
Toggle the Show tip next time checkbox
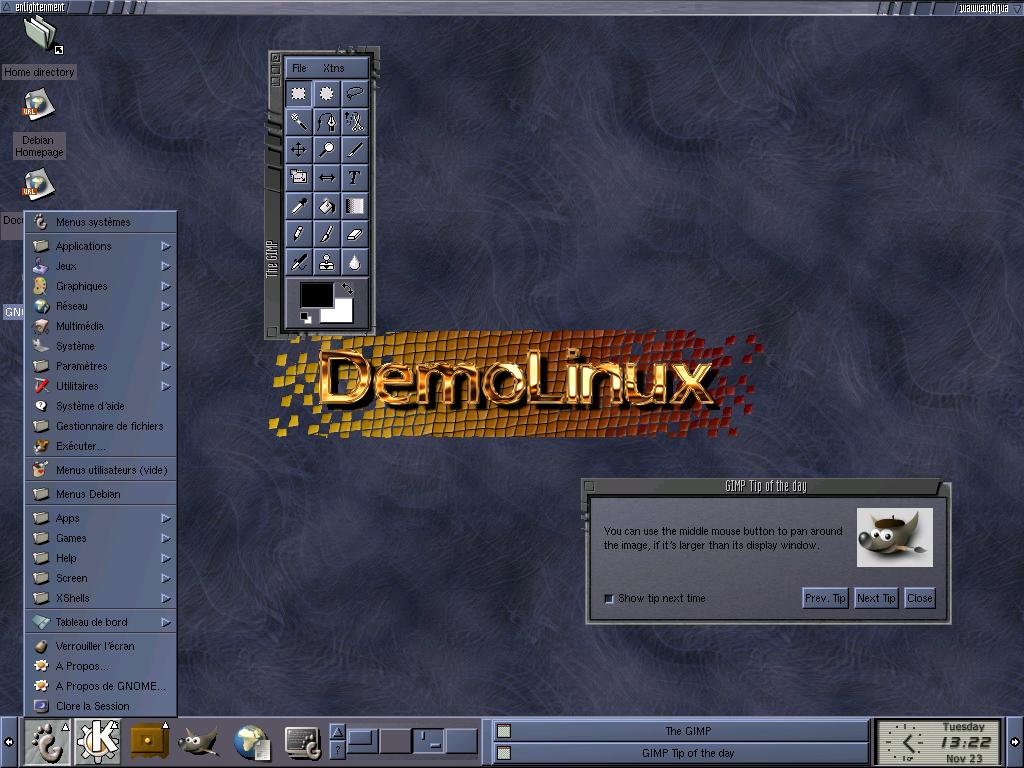click(609, 598)
